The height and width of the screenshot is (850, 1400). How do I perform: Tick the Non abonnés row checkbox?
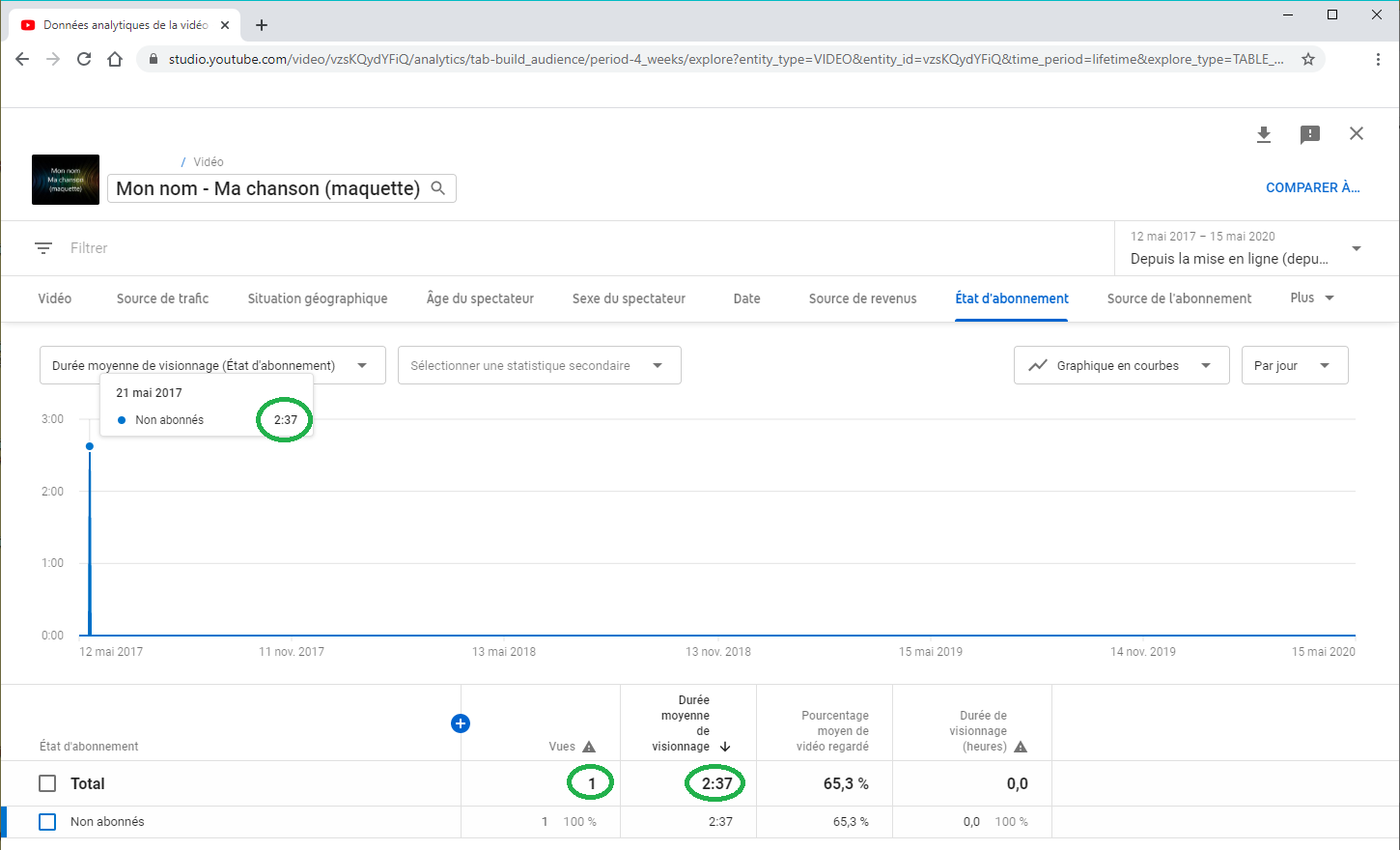pyautogui.click(x=47, y=822)
